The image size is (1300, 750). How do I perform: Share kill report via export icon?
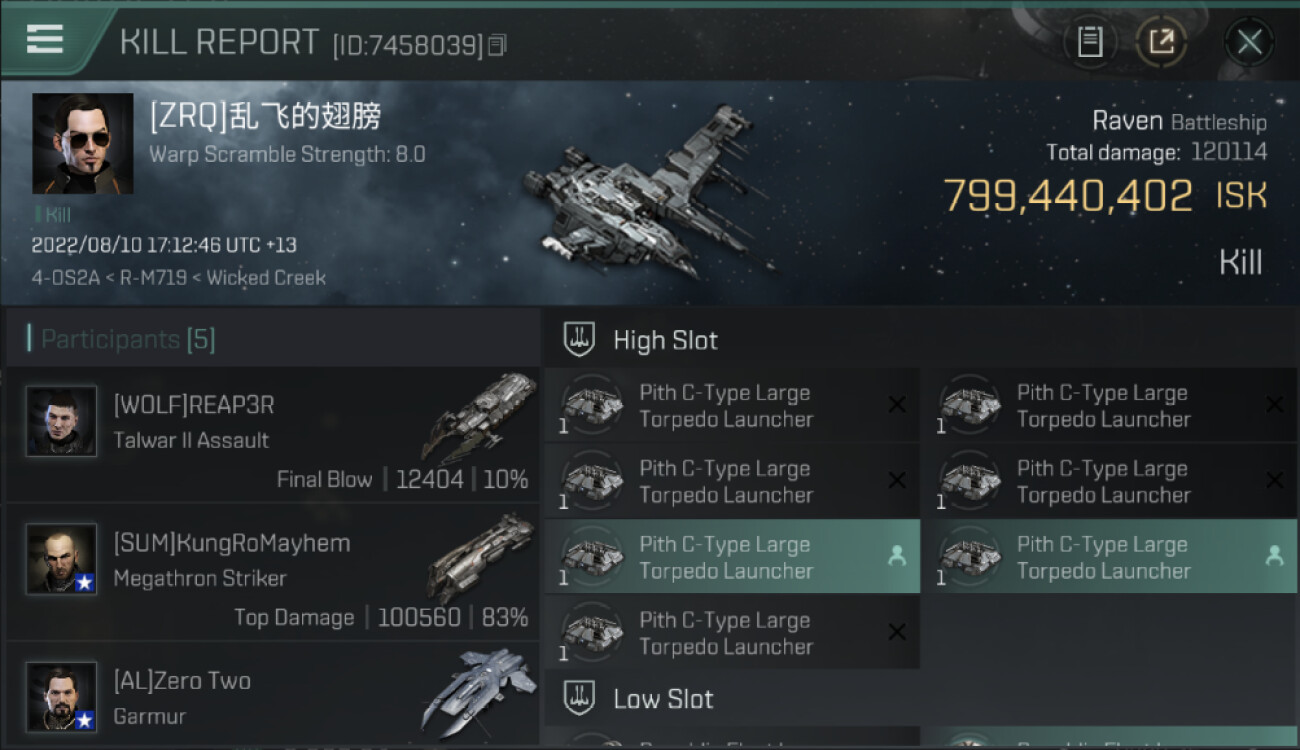1161,42
